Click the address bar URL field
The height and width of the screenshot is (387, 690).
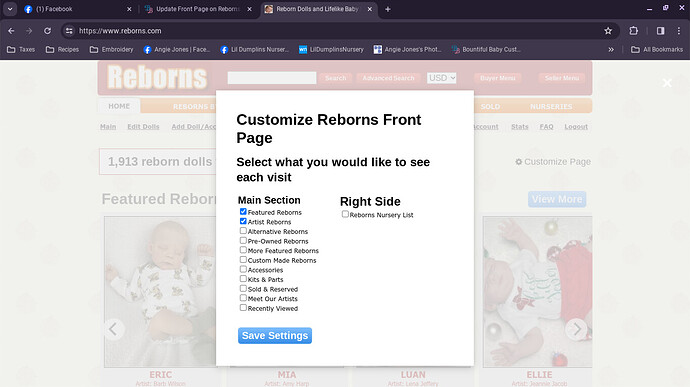coord(334,31)
